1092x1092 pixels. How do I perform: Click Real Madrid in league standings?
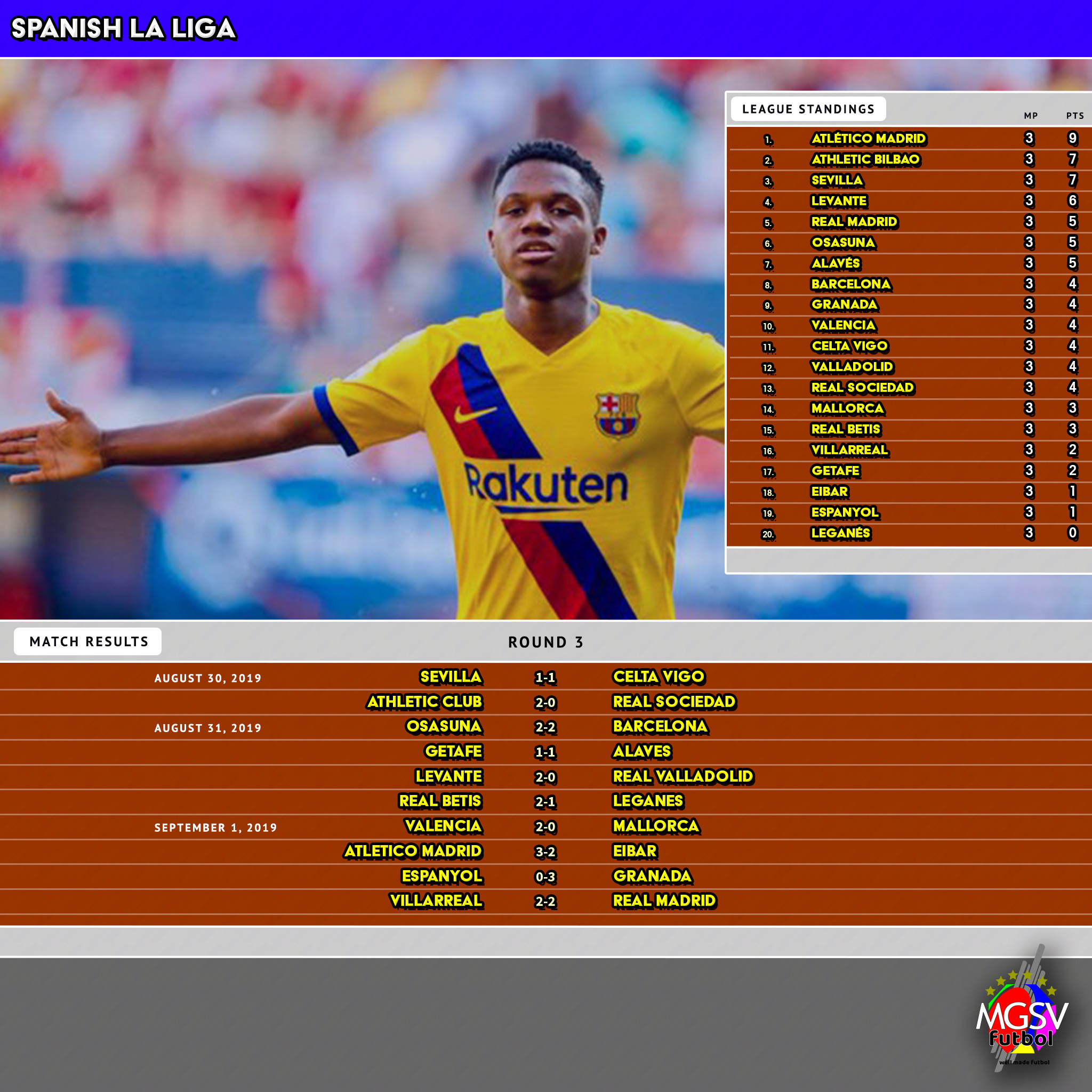[x=854, y=222]
